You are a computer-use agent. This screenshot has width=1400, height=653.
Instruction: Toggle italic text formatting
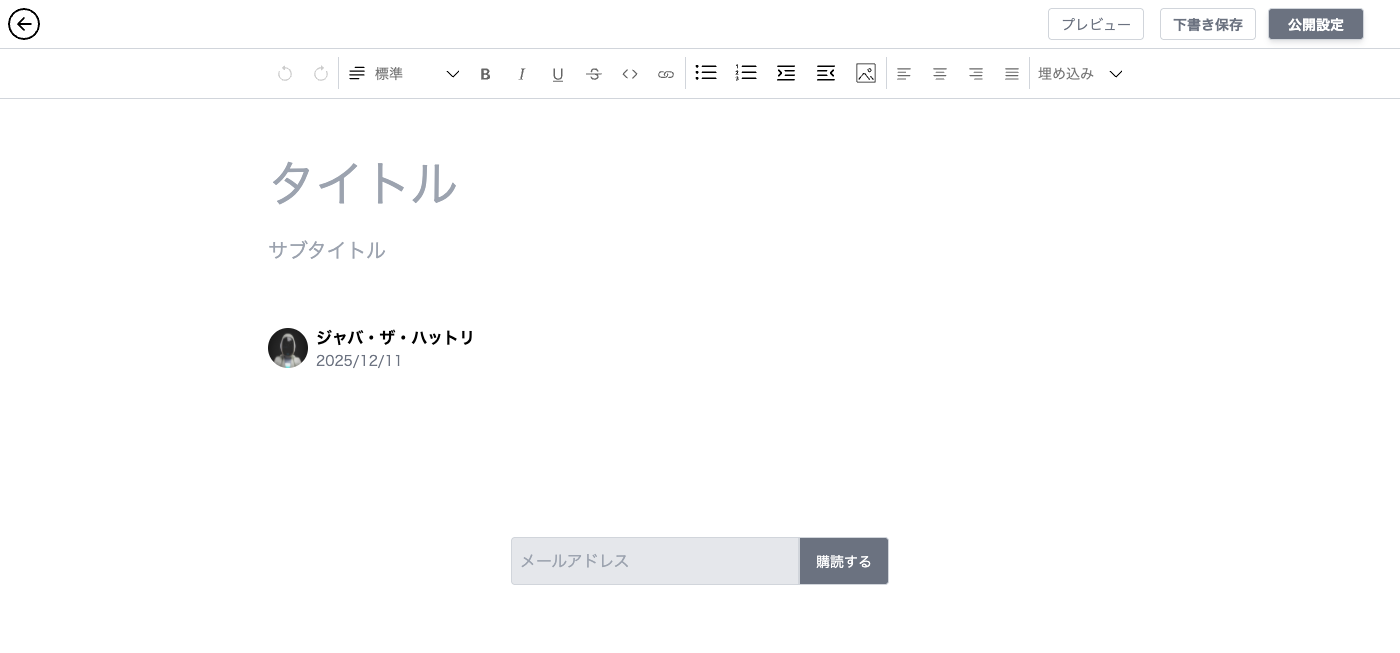(x=521, y=74)
